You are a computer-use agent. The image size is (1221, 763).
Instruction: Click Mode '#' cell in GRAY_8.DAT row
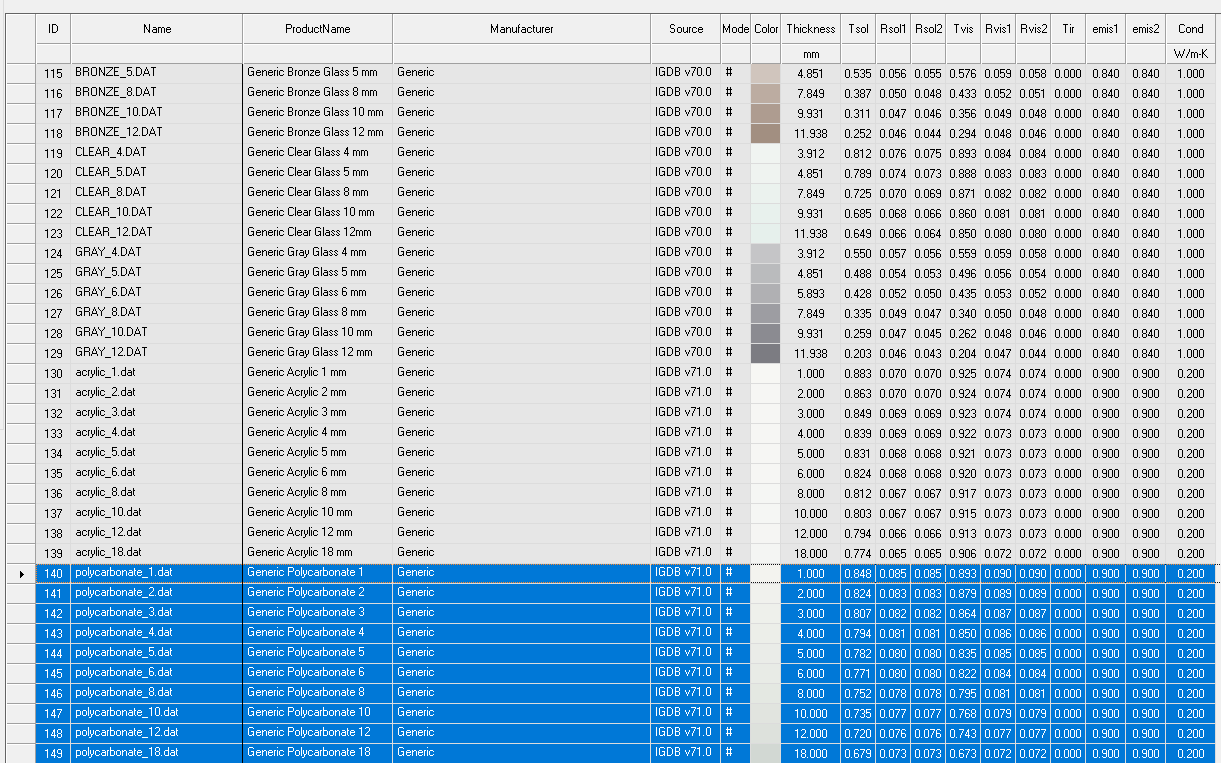coord(735,313)
